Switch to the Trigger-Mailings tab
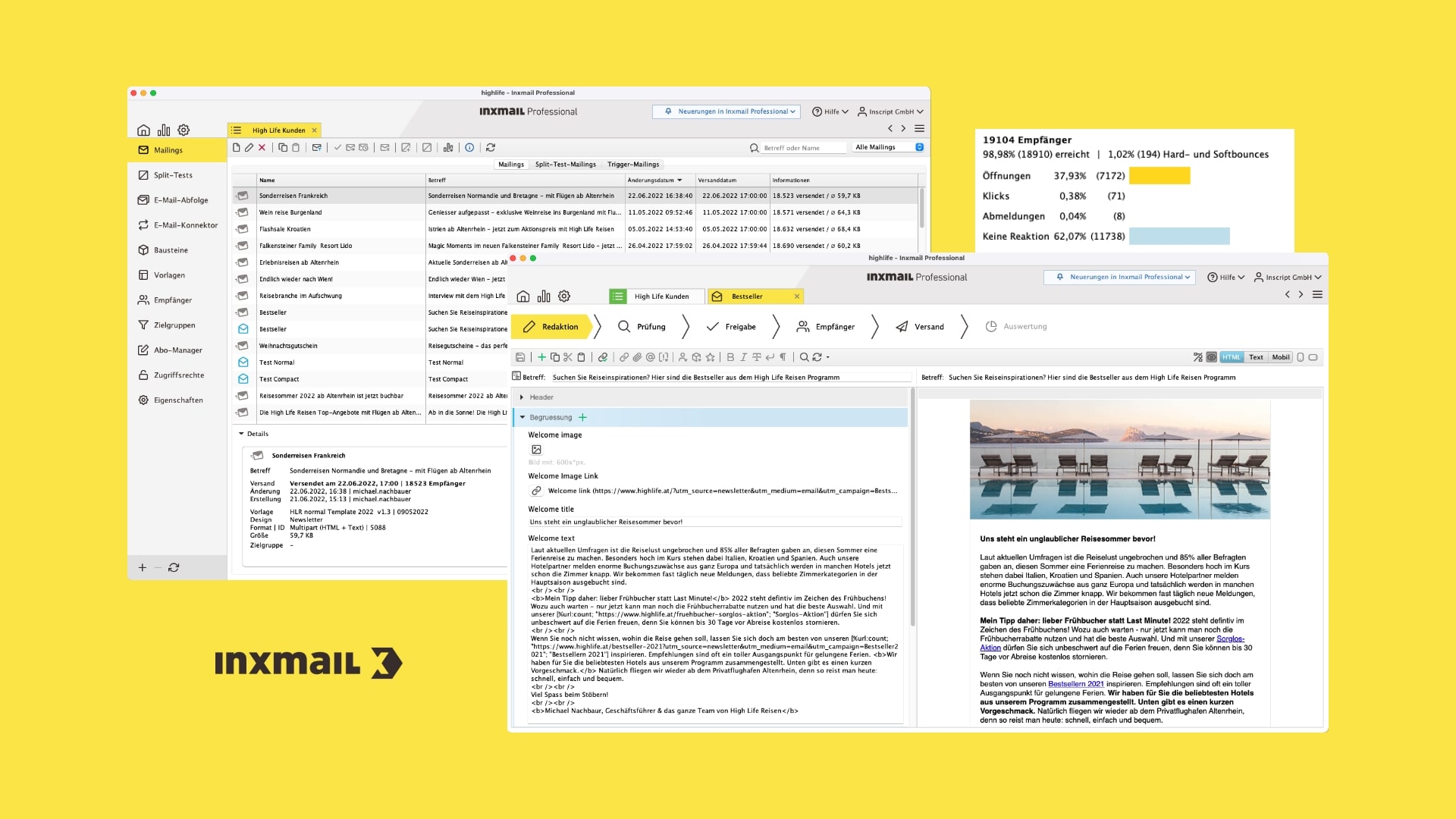Viewport: 1456px width, 819px height. click(x=633, y=165)
